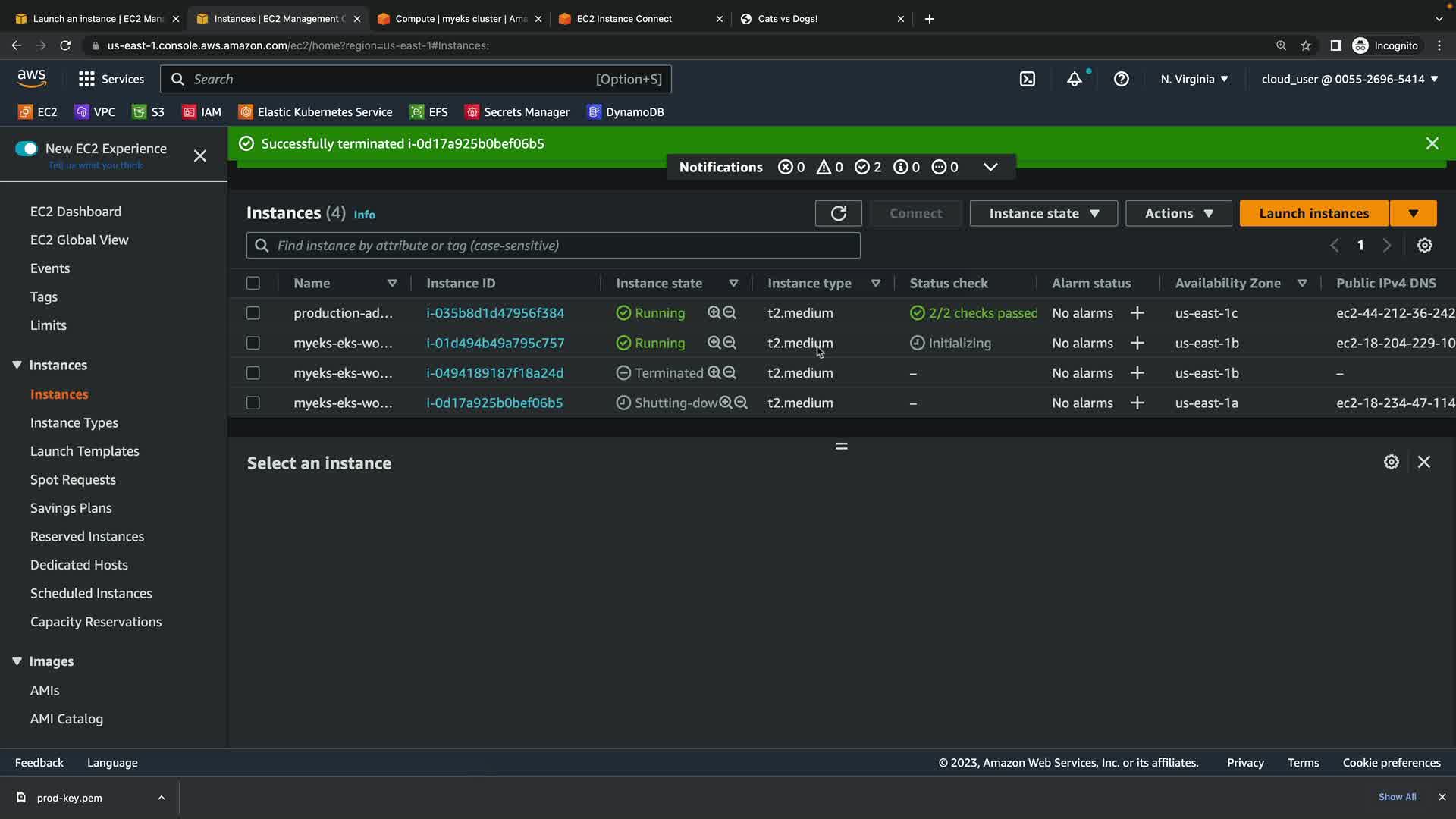Open details panel settings gear
Viewport: 1456px width, 819px height.
click(x=1391, y=462)
